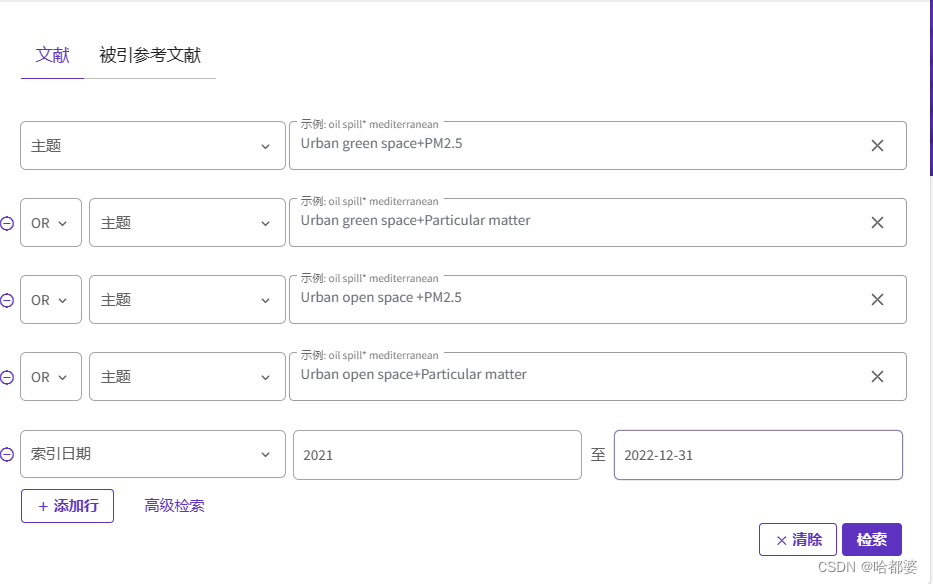Open the 主题 field dropdown in first row
The width and height of the screenshot is (933, 584).
(153, 146)
